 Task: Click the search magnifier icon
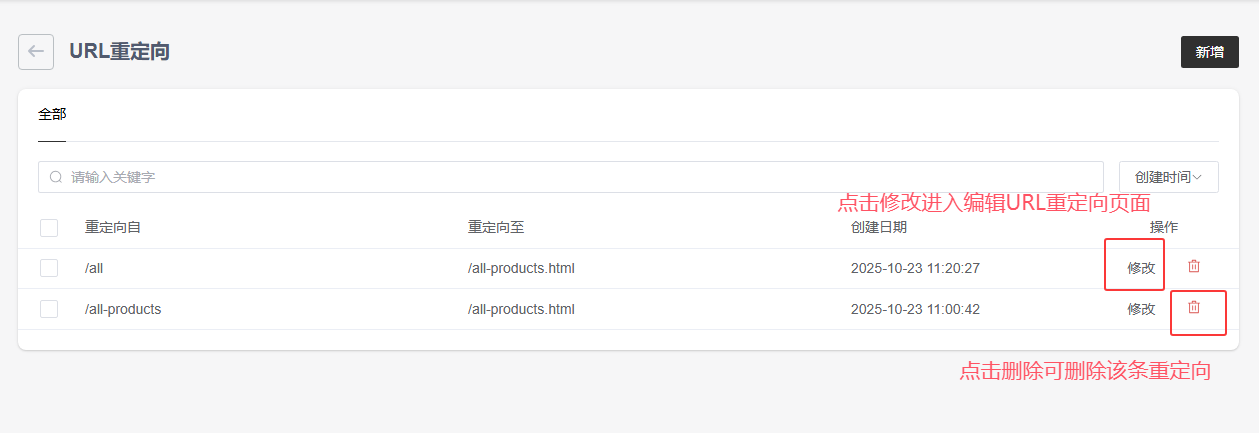click(56, 177)
